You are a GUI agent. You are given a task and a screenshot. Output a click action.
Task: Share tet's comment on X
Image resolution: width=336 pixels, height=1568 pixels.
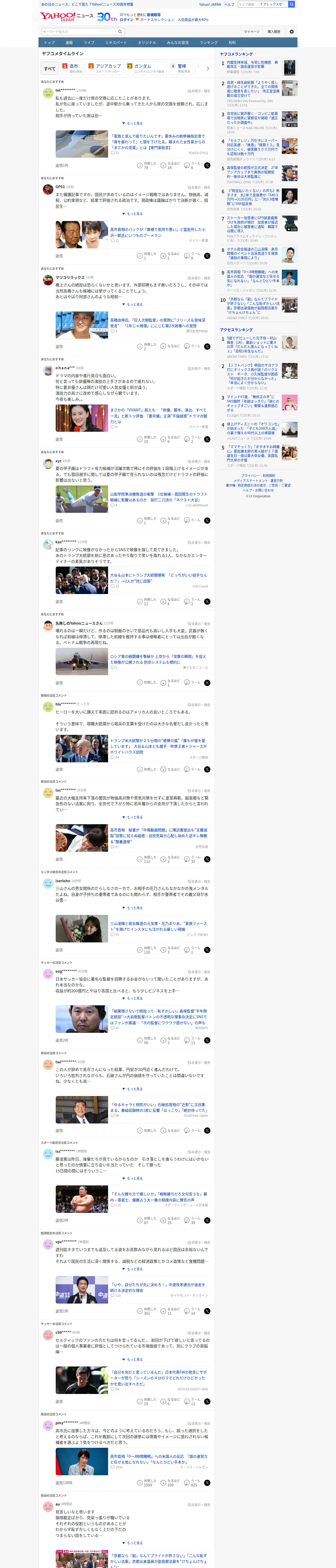(x=207, y=166)
